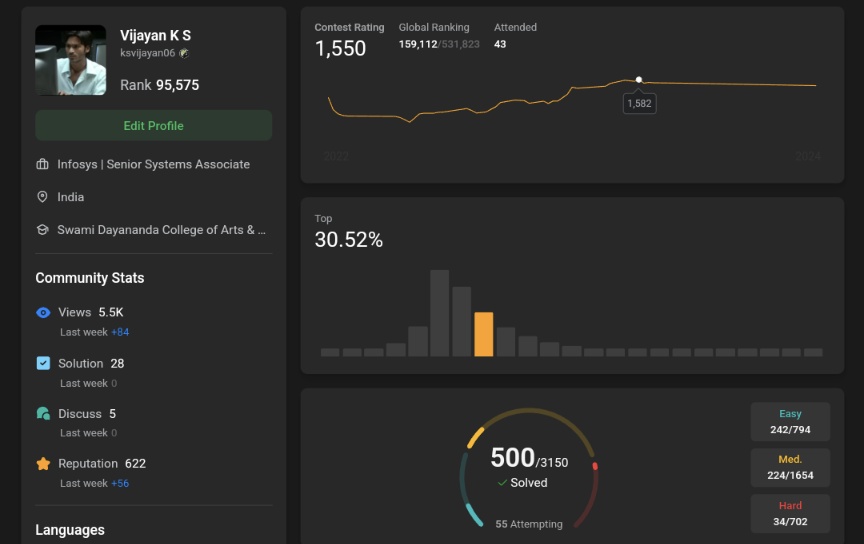Click the badge icon beside ksvijayan06

(x=184, y=53)
